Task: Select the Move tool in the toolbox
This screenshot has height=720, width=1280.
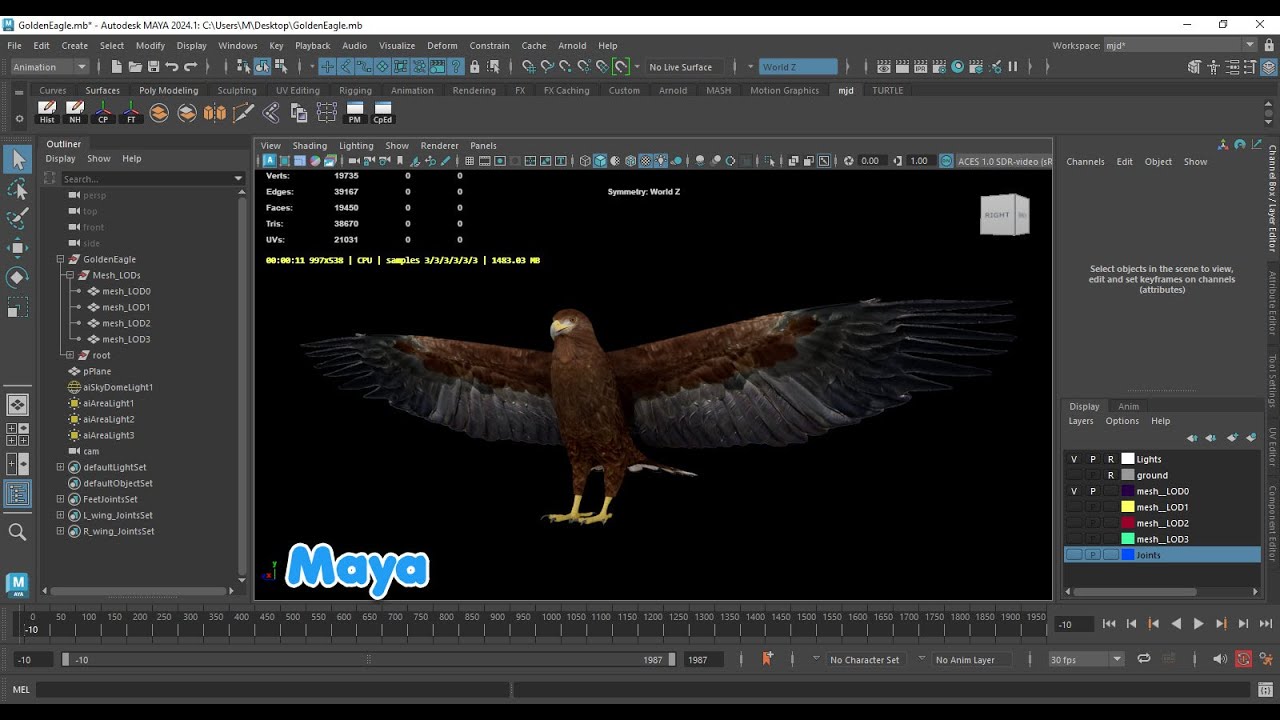Action: coord(17,247)
